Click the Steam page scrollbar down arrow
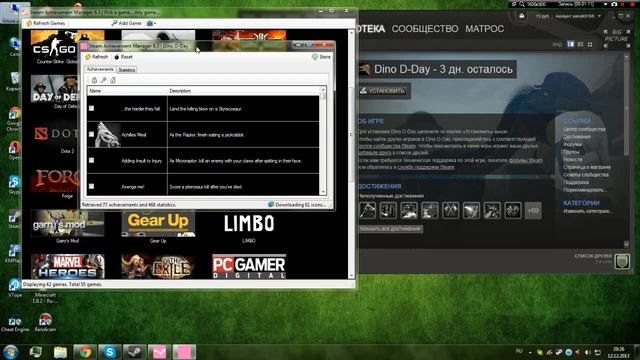 pyautogui.click(x=627, y=244)
